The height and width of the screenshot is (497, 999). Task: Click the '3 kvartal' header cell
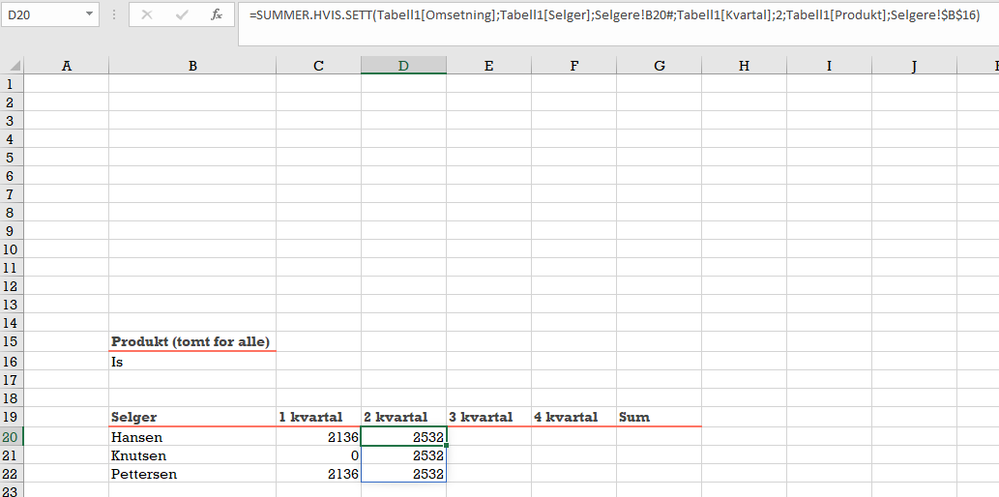tap(489, 417)
